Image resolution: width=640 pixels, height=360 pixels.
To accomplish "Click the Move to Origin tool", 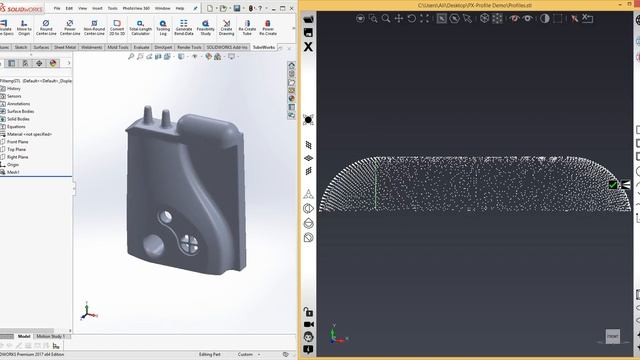I will (x=24, y=27).
